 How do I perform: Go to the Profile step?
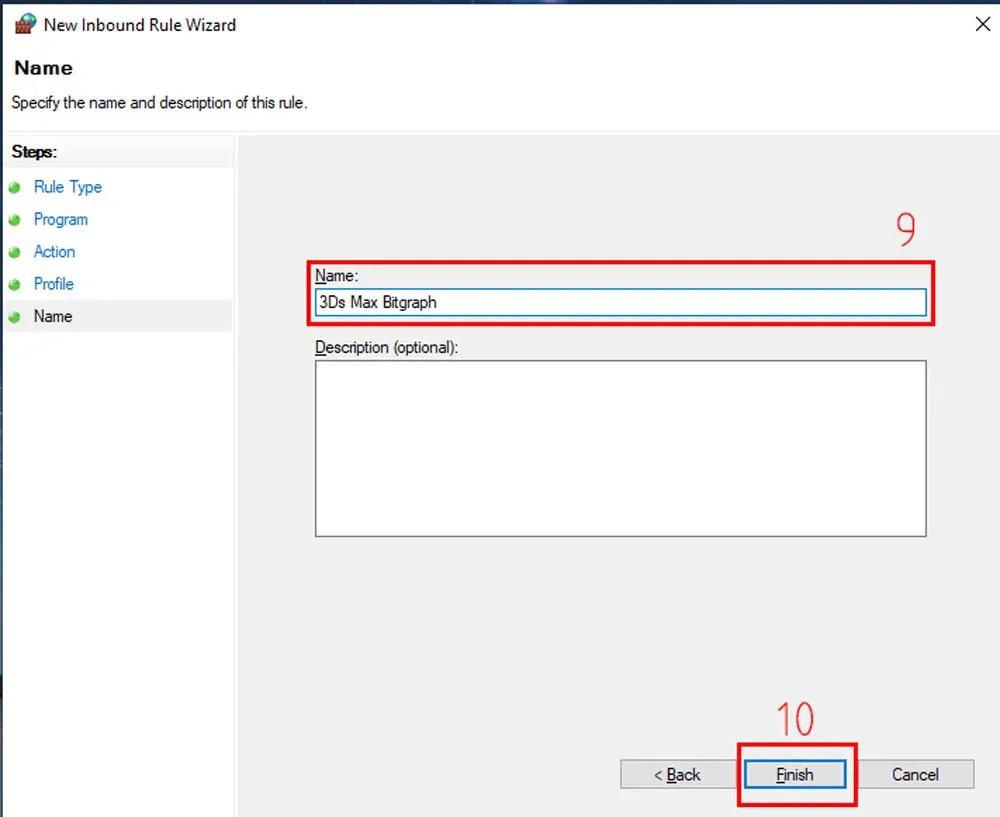pos(54,284)
